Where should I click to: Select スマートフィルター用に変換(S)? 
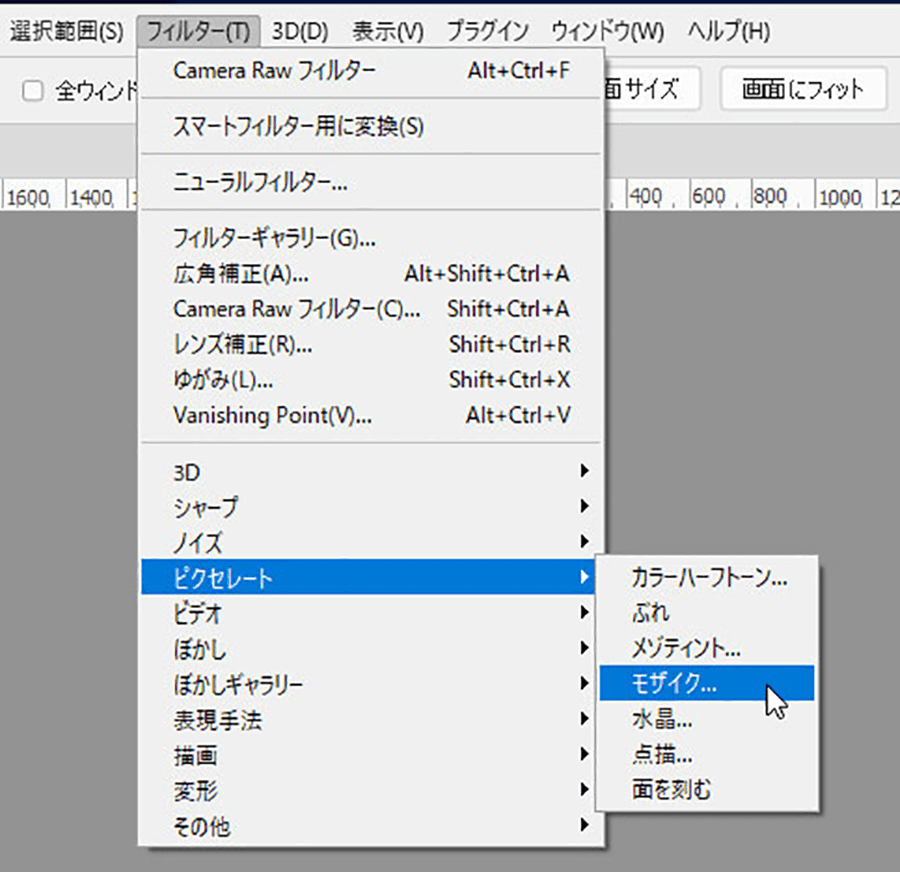371,126
